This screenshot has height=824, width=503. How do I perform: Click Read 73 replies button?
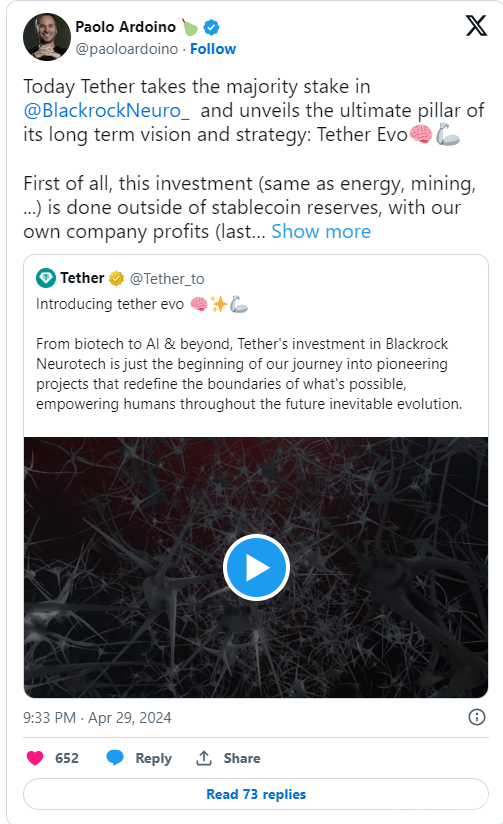[x=256, y=794]
